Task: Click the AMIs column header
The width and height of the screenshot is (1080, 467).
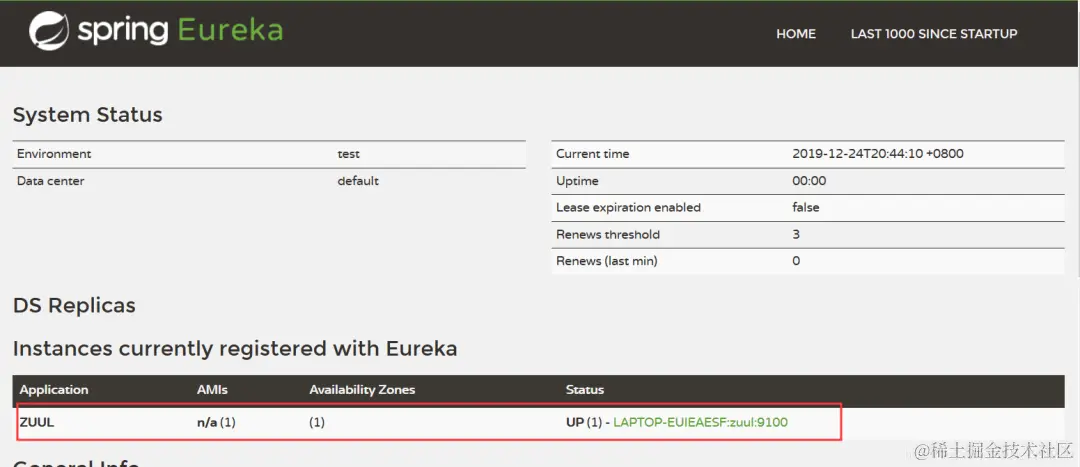Action: 212,390
